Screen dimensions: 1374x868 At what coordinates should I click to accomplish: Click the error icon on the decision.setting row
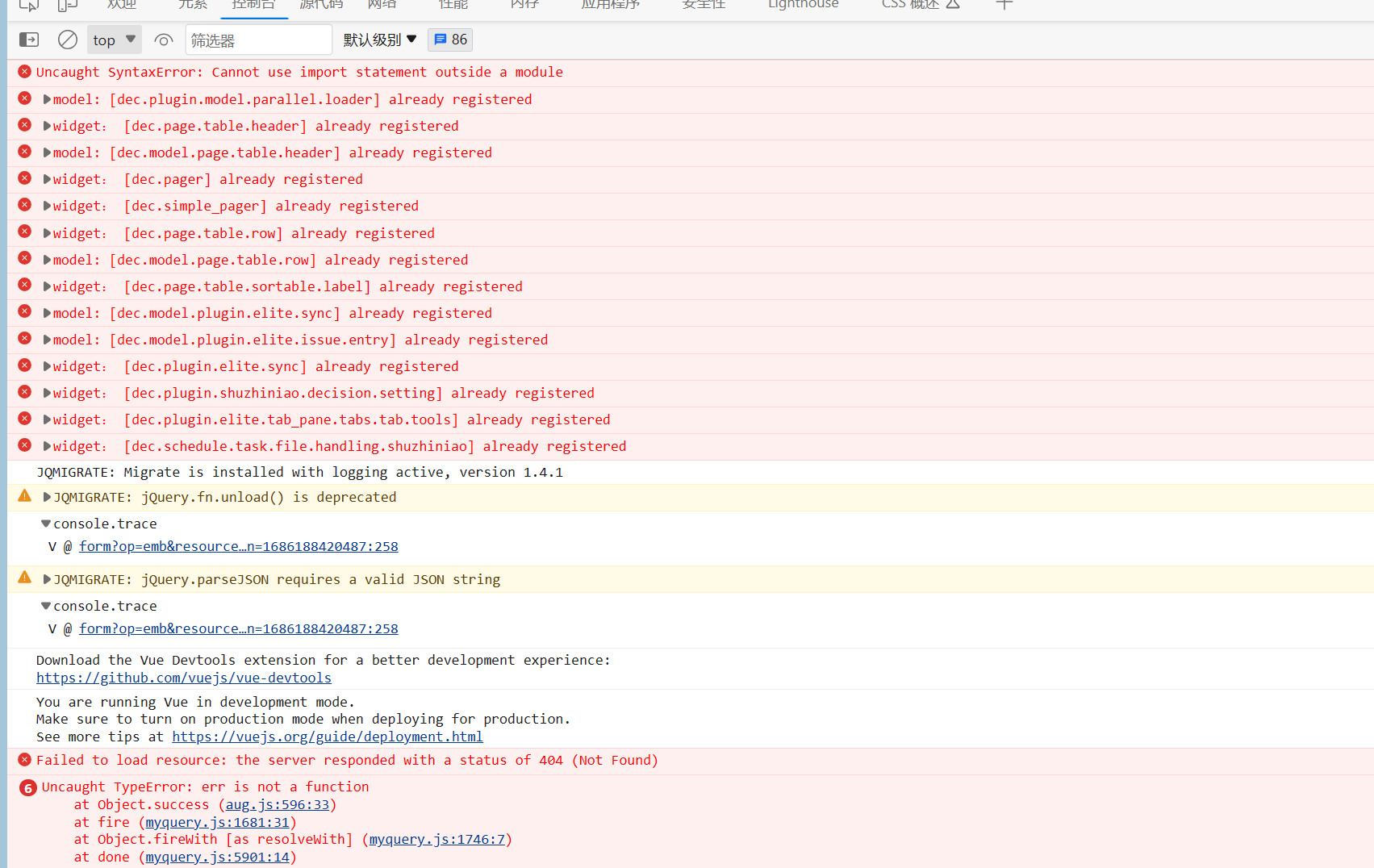click(25, 392)
